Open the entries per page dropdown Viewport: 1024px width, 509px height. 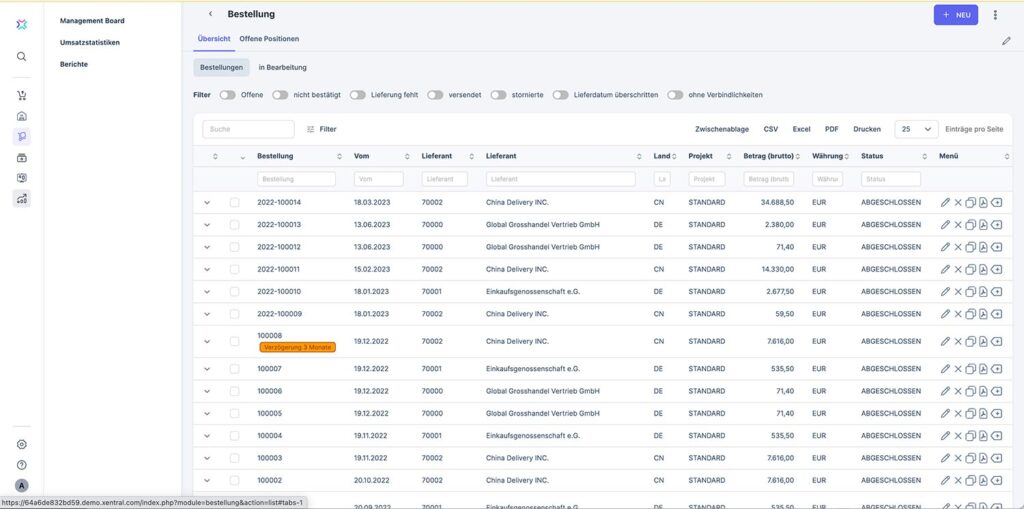coord(916,129)
